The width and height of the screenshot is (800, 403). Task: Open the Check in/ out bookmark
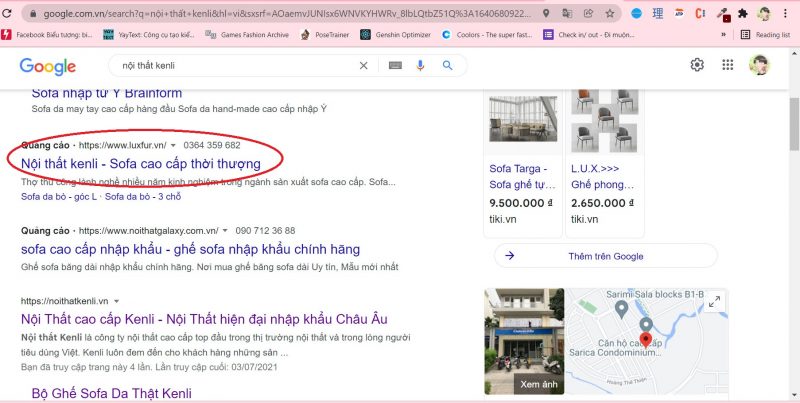589,35
